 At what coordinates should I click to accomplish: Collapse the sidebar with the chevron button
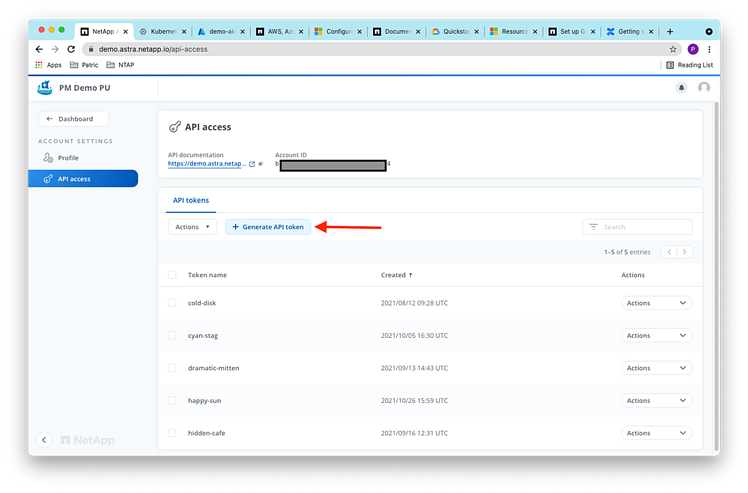(x=44, y=440)
